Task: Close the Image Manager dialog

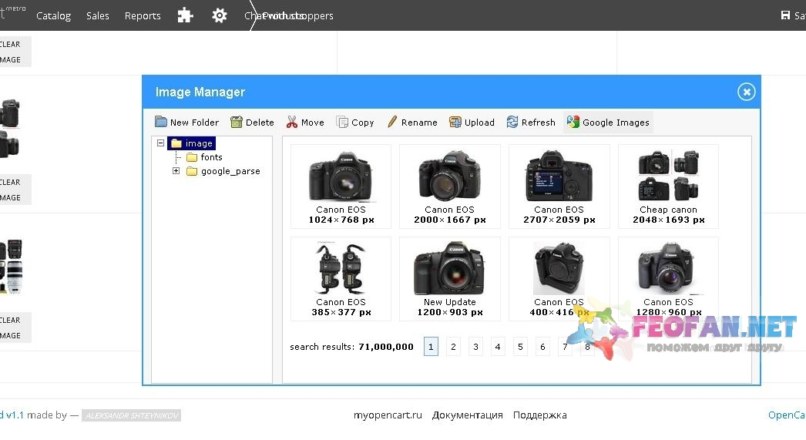Action: pyautogui.click(x=746, y=92)
